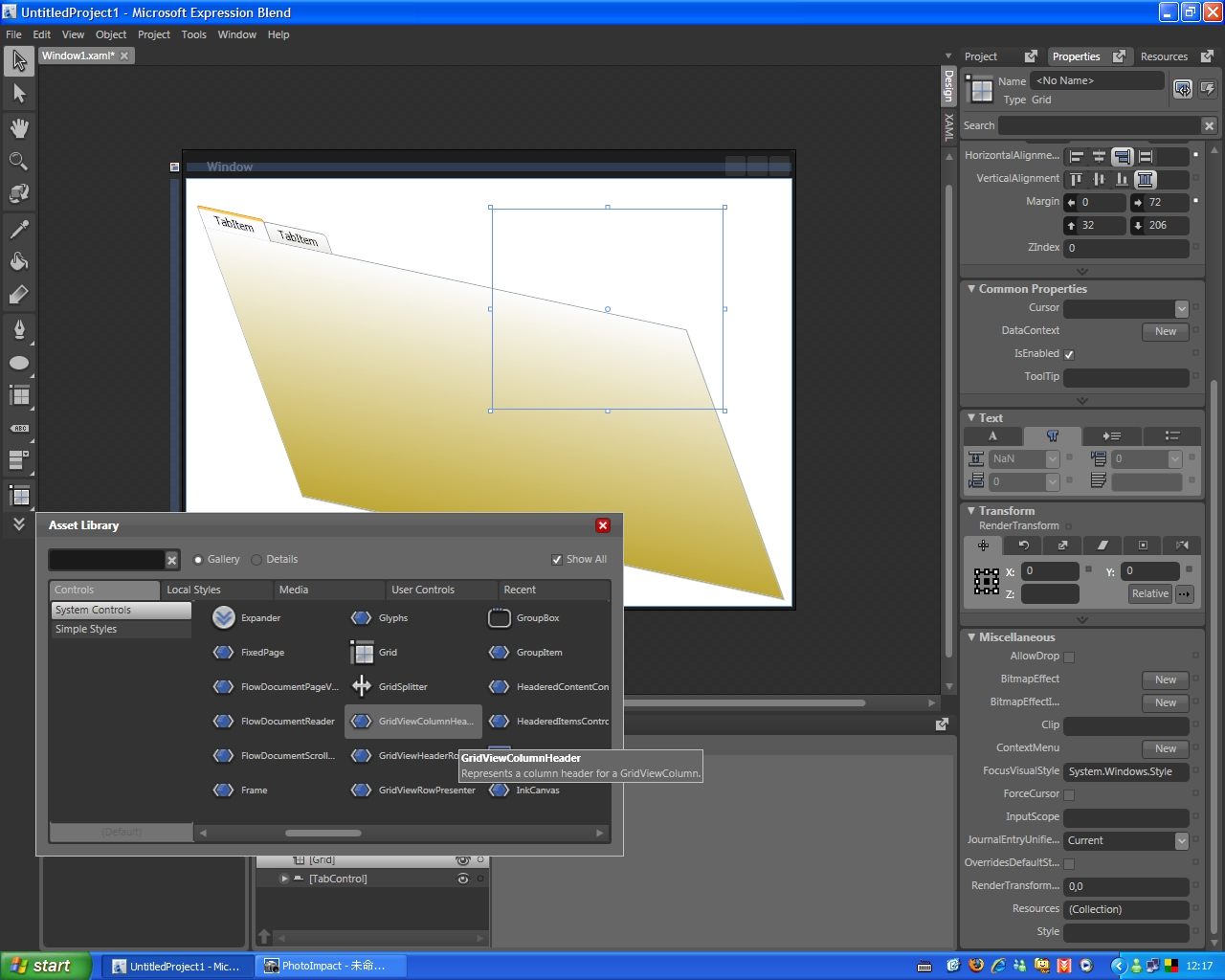Collapse the Transform section
Screen dimensions: 1225x980
click(971, 511)
